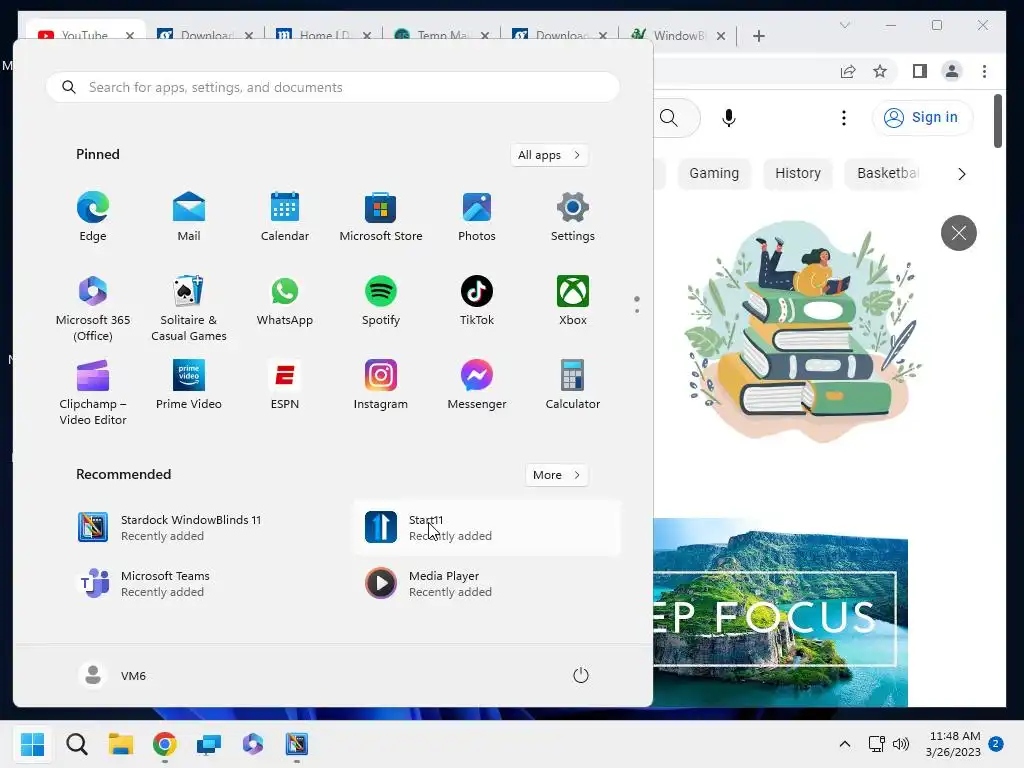Open Microsoft Store from pinned apps
Viewport: 1024px width, 768px height.
pos(381,217)
